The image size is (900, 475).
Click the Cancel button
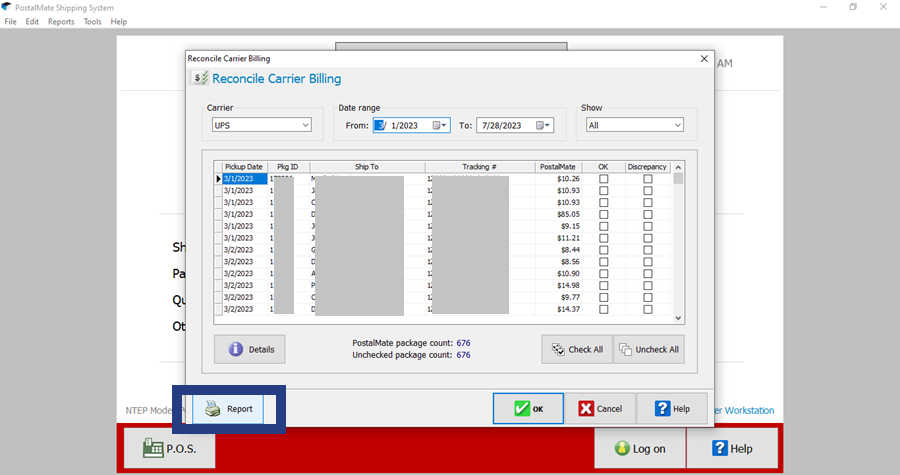click(600, 408)
